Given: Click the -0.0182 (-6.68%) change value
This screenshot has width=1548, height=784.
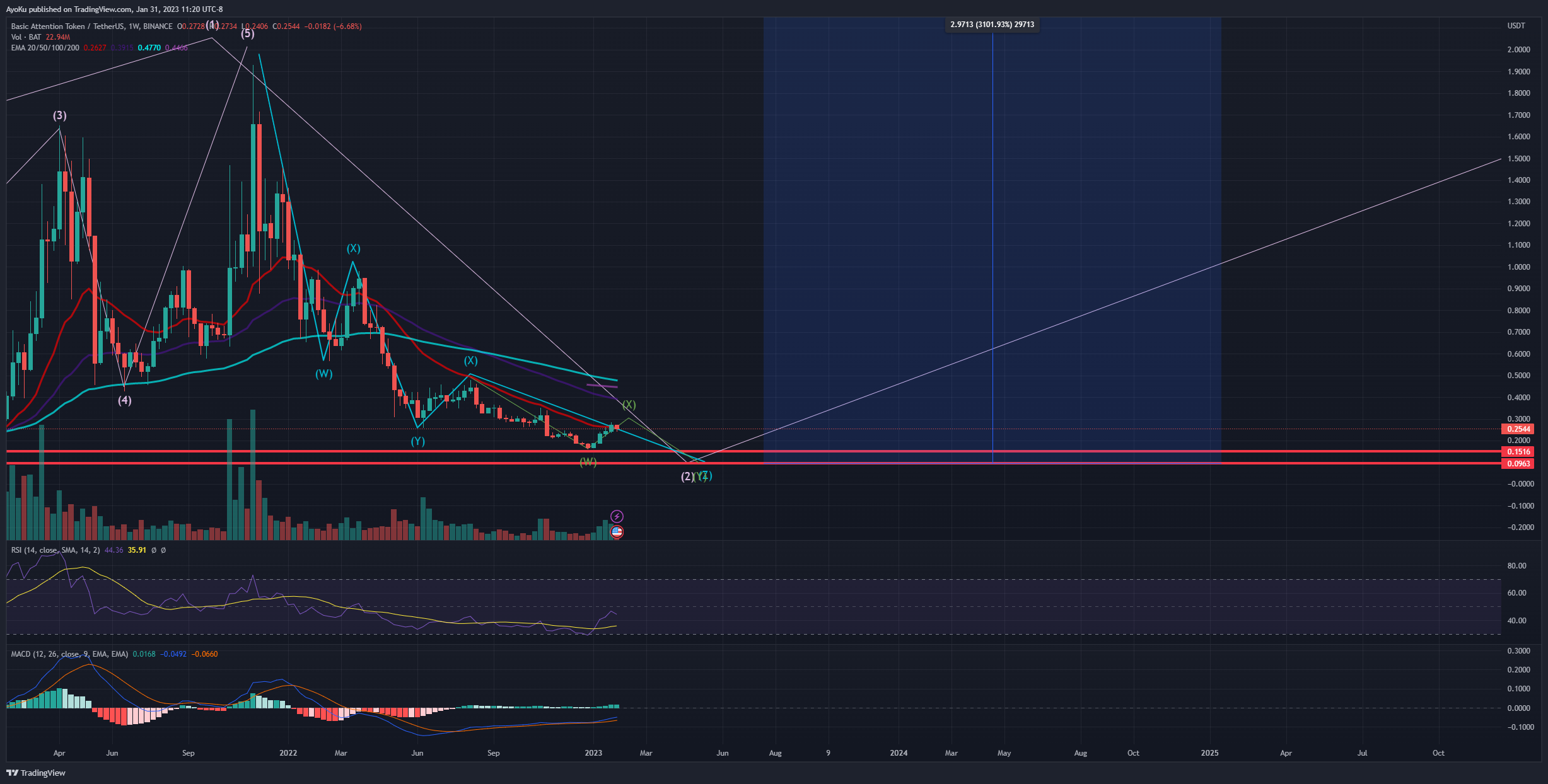Looking at the screenshot, I should pos(333,26).
